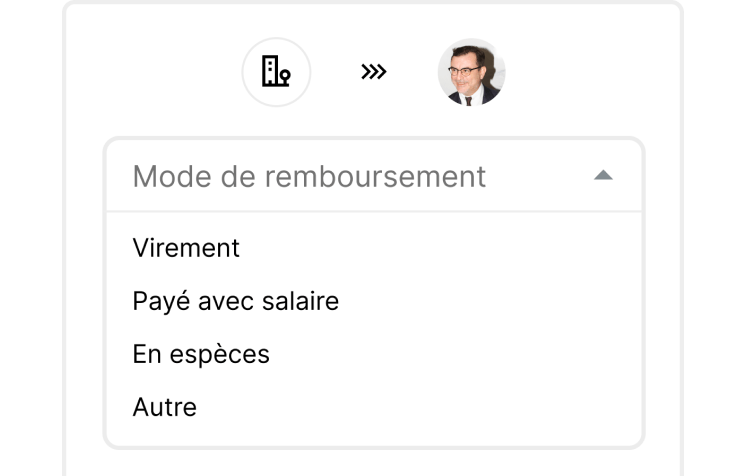Click the company building icon

coord(276,73)
